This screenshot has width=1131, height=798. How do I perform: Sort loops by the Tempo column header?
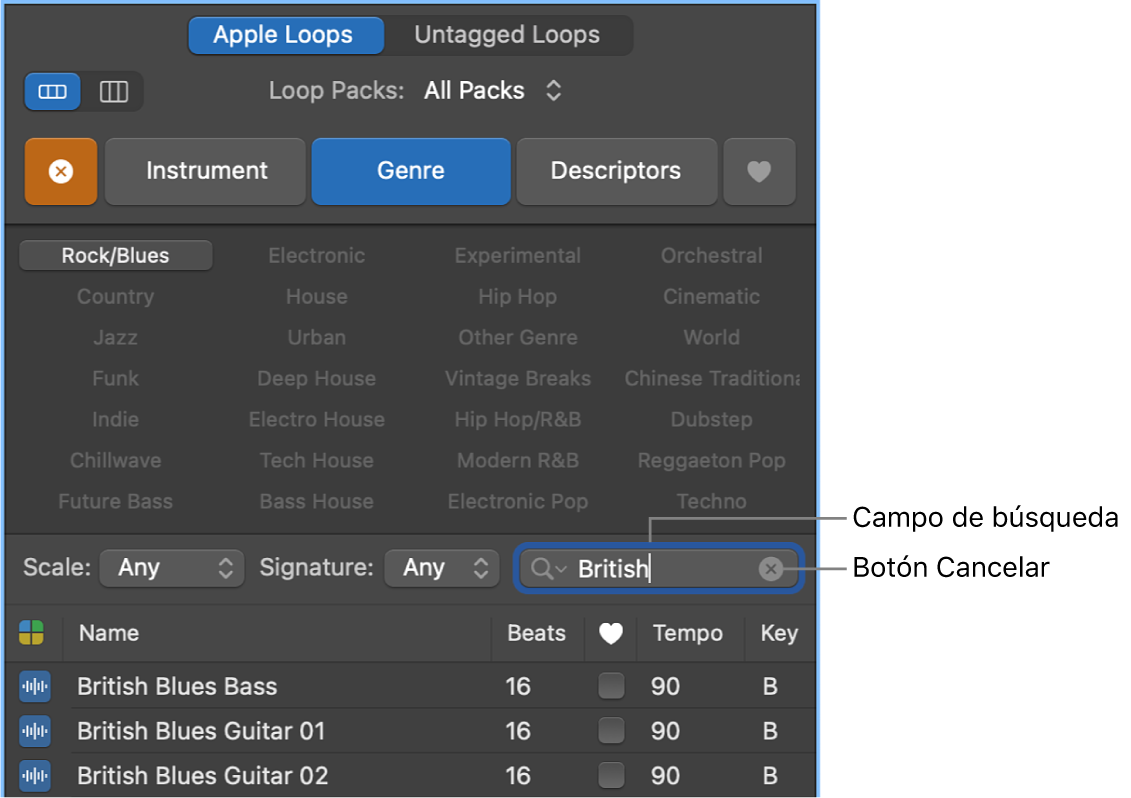click(687, 633)
